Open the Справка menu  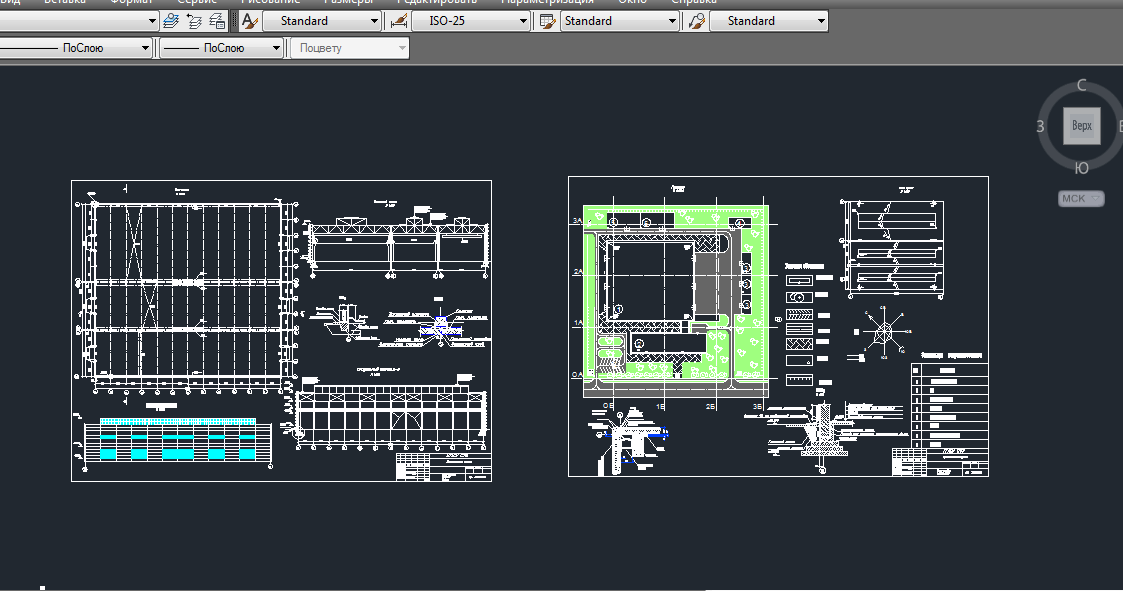tap(694, 2)
